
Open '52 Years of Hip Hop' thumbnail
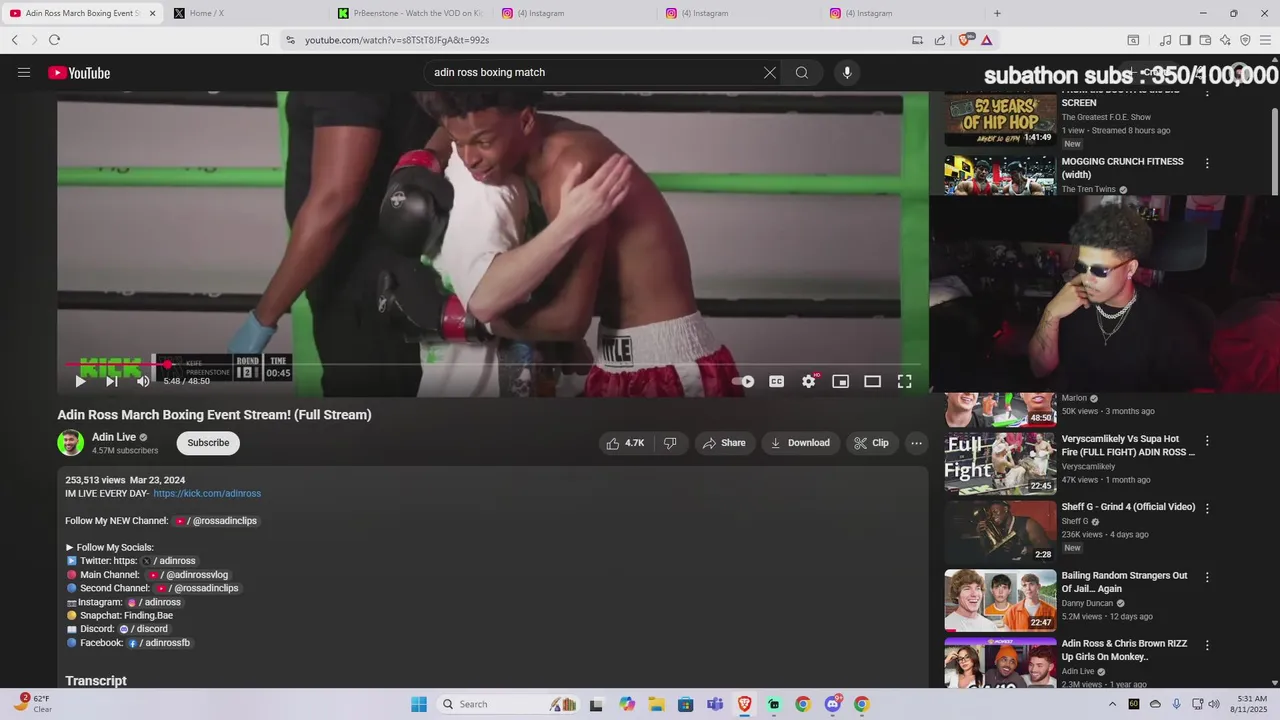[x=1000, y=118]
